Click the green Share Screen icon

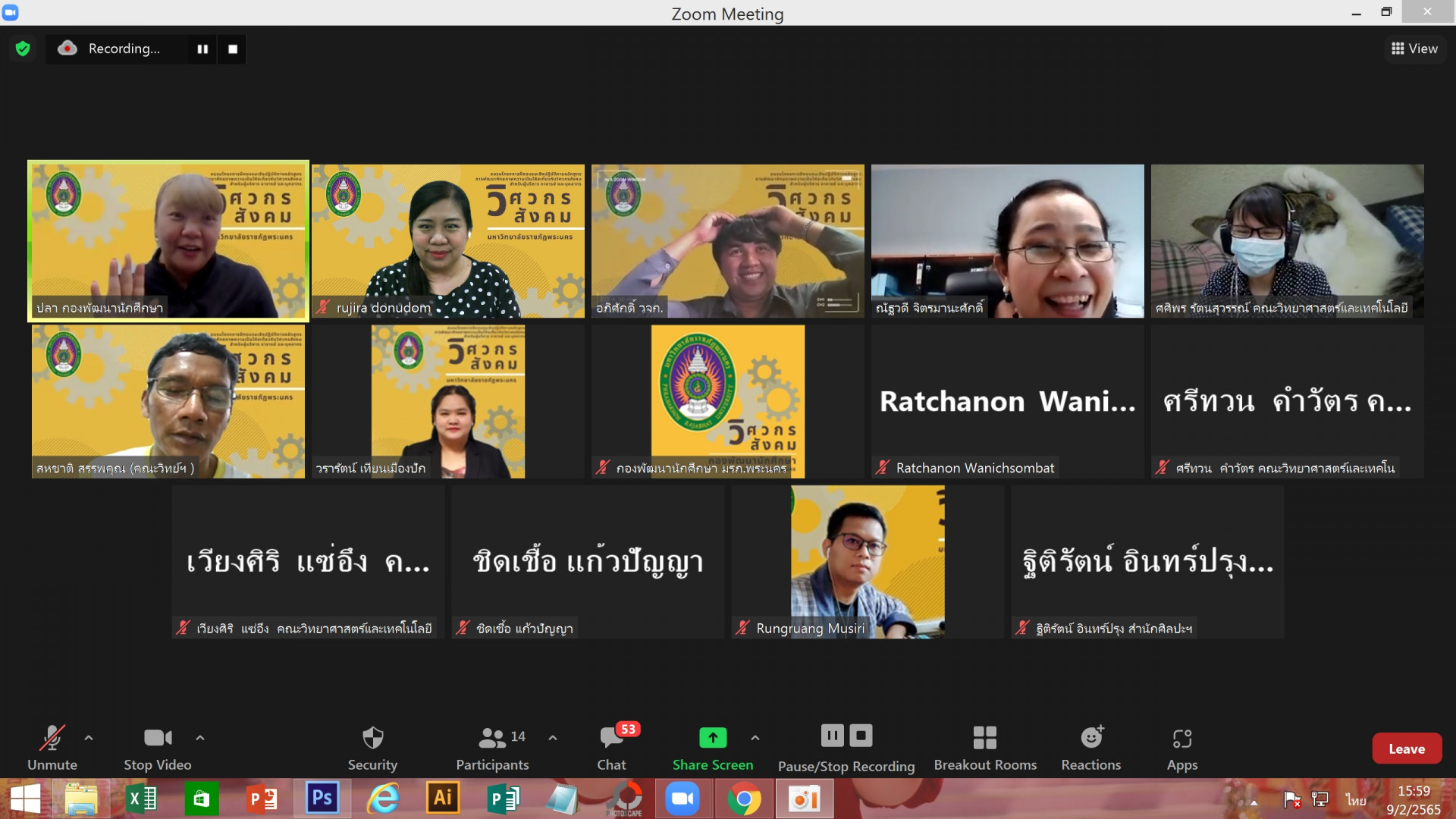click(713, 737)
